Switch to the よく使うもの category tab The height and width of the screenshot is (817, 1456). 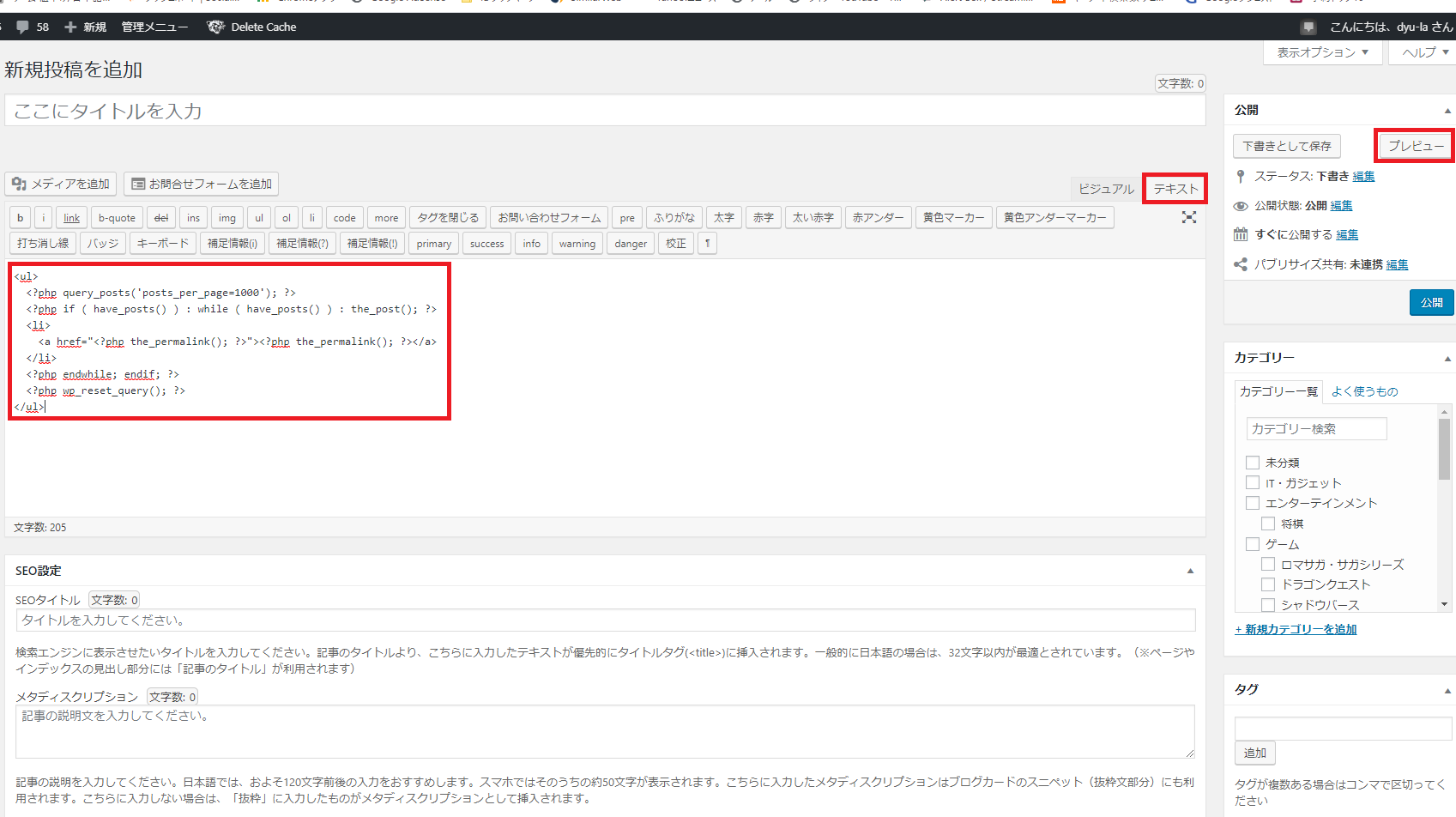click(x=1364, y=391)
